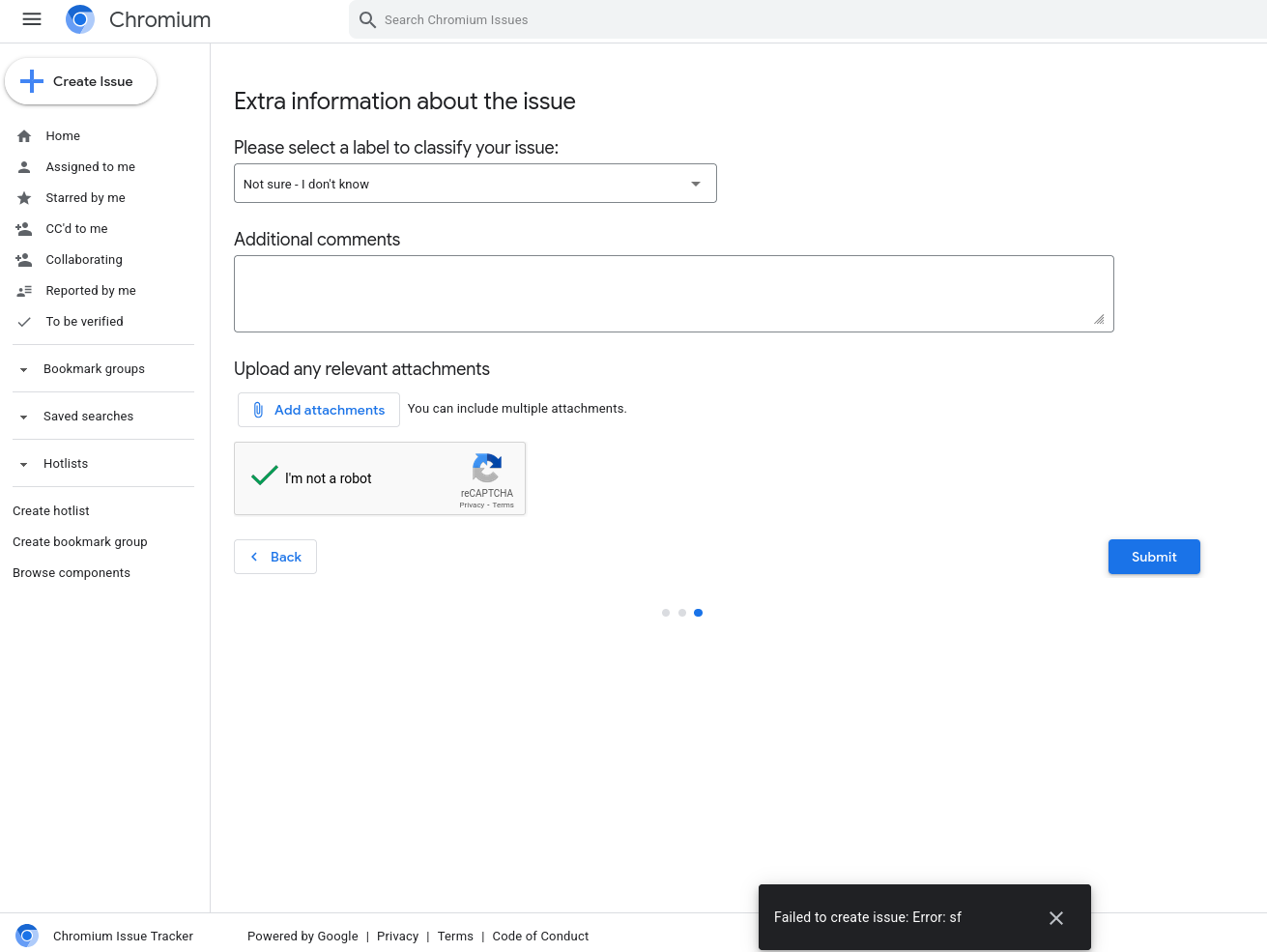This screenshot has height=952, width=1267.
Task: Focus the Additional comments text area
Action: click(674, 294)
